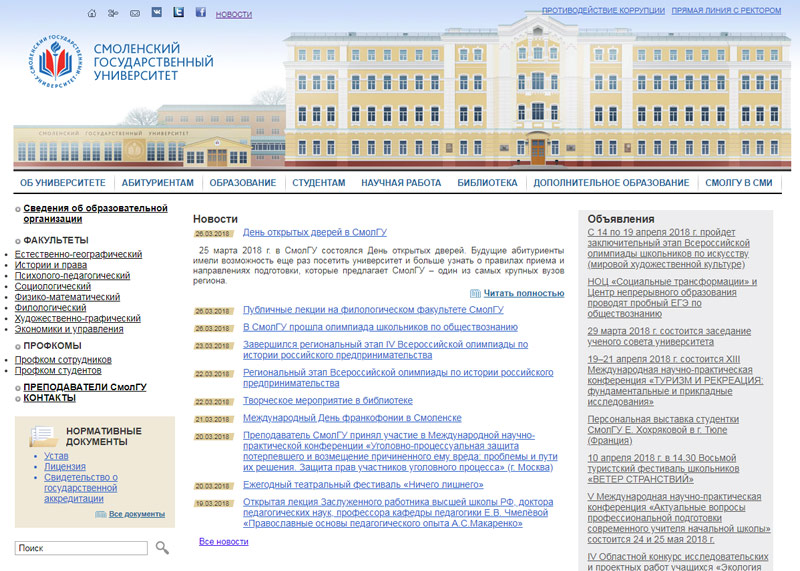Open the Студентам menu item
Image resolution: width=800 pixels, height=571 pixels.
point(319,183)
